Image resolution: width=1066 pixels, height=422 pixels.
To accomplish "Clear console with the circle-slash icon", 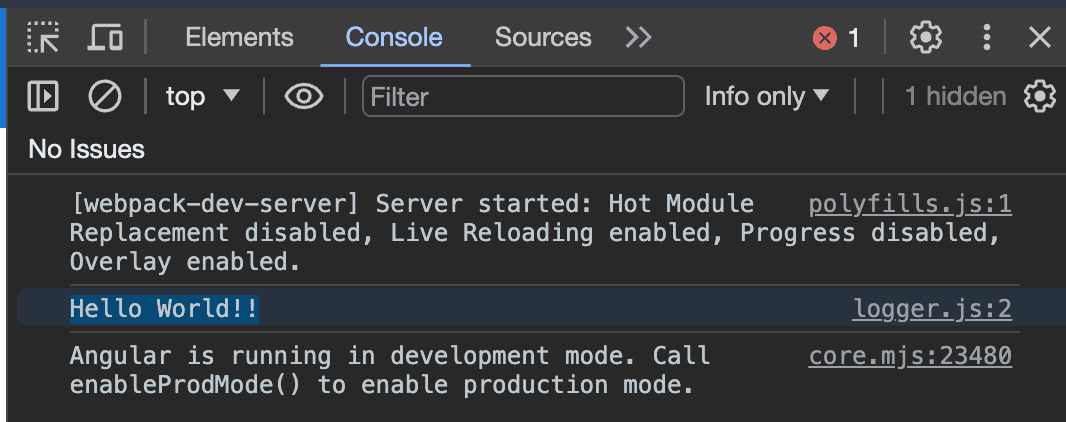I will click(105, 96).
